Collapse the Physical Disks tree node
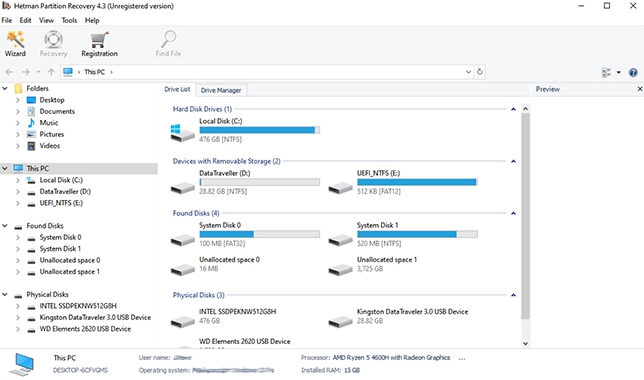The image size is (644, 380). point(5,295)
